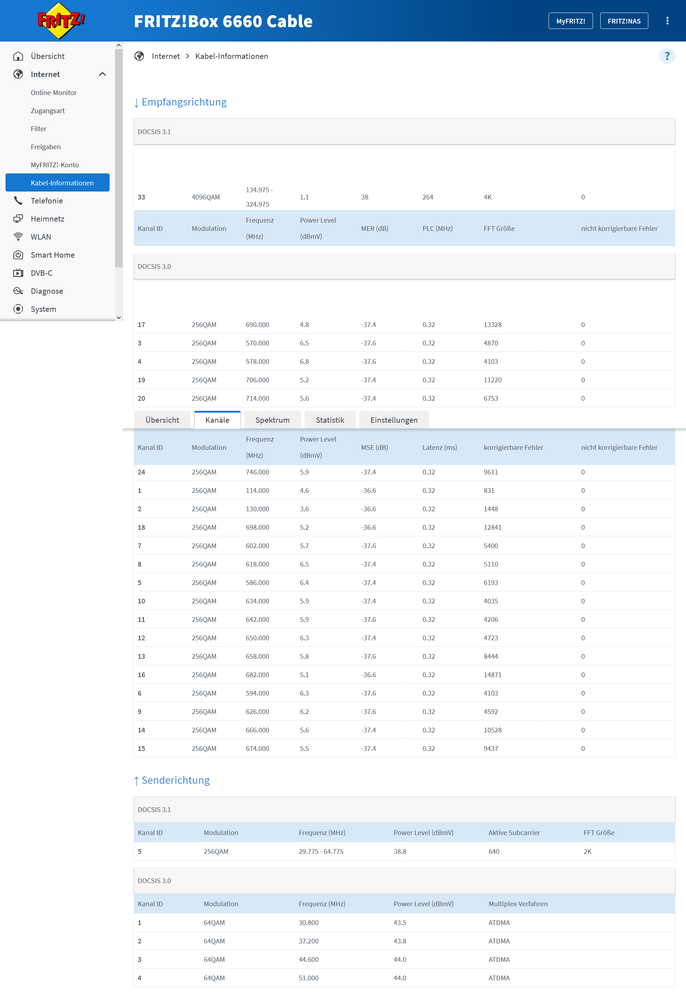This screenshot has width=686, height=998.
Task: Click the DVB-C icon
Action: pyautogui.click(x=18, y=273)
